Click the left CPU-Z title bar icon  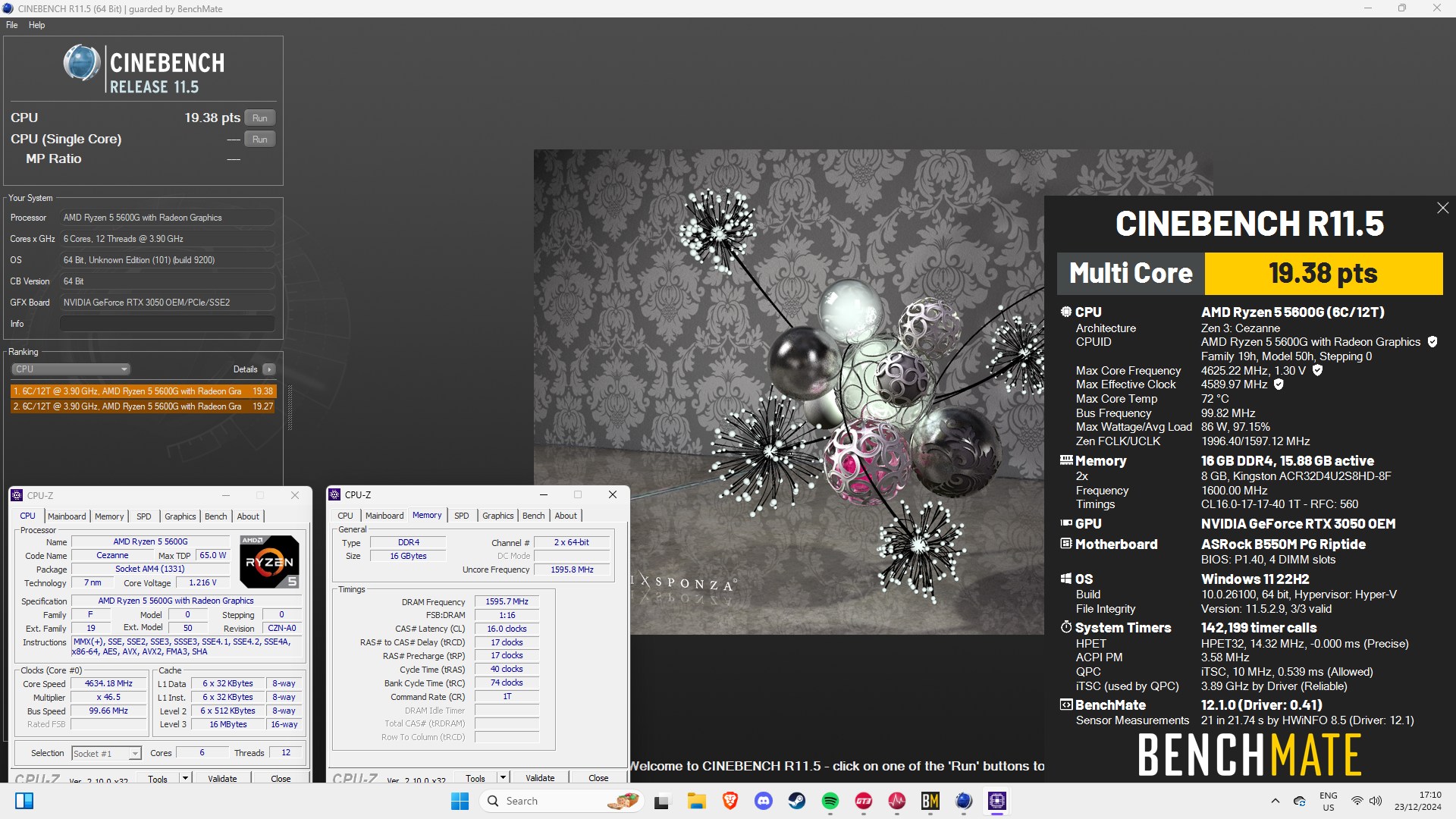[x=17, y=495]
